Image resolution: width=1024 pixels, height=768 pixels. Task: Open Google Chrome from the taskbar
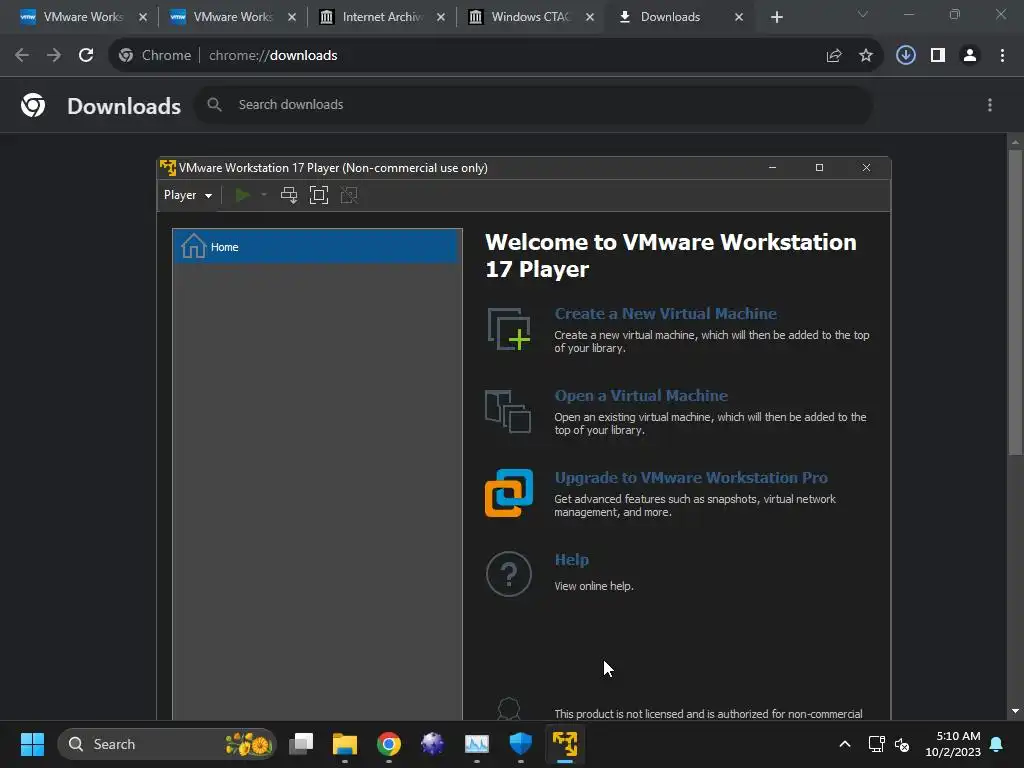pyautogui.click(x=389, y=744)
